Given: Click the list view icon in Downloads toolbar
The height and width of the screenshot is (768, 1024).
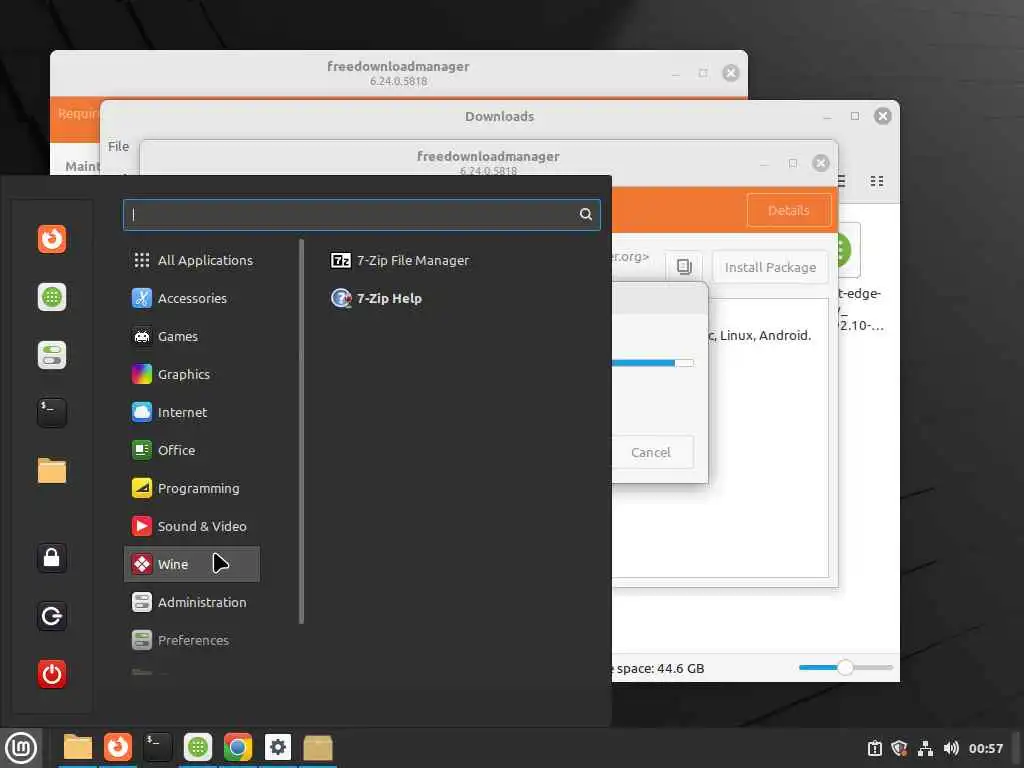Looking at the screenshot, I should coord(842,181).
